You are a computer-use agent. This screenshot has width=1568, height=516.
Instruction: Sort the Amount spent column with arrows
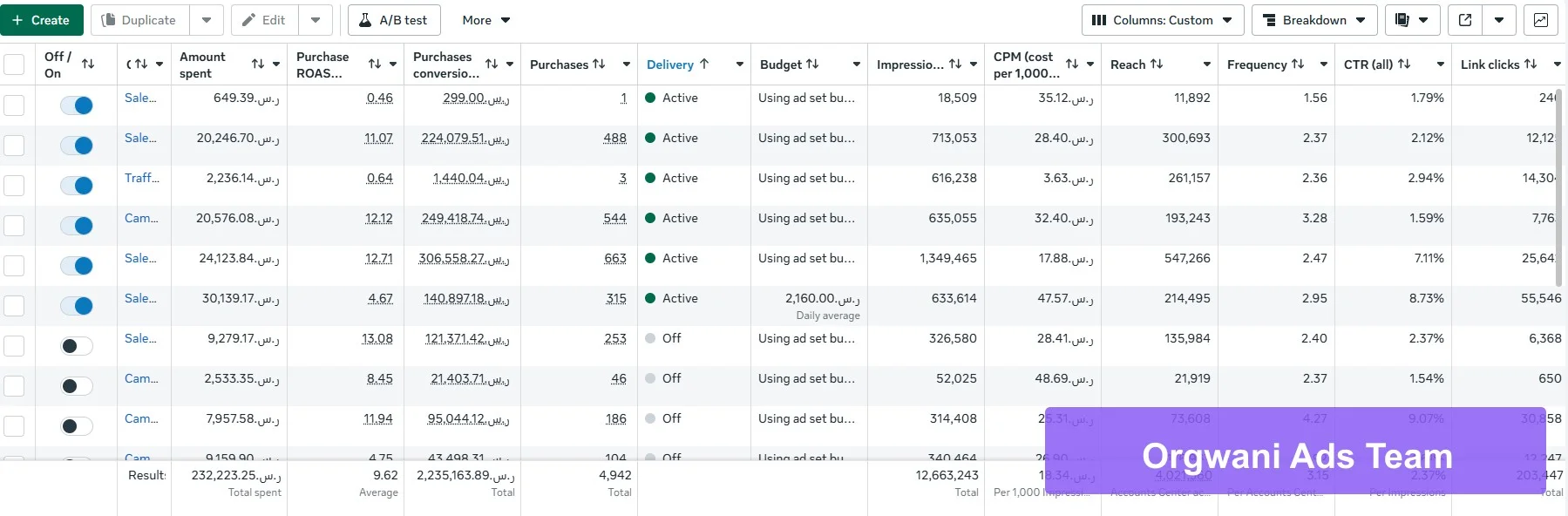258,64
